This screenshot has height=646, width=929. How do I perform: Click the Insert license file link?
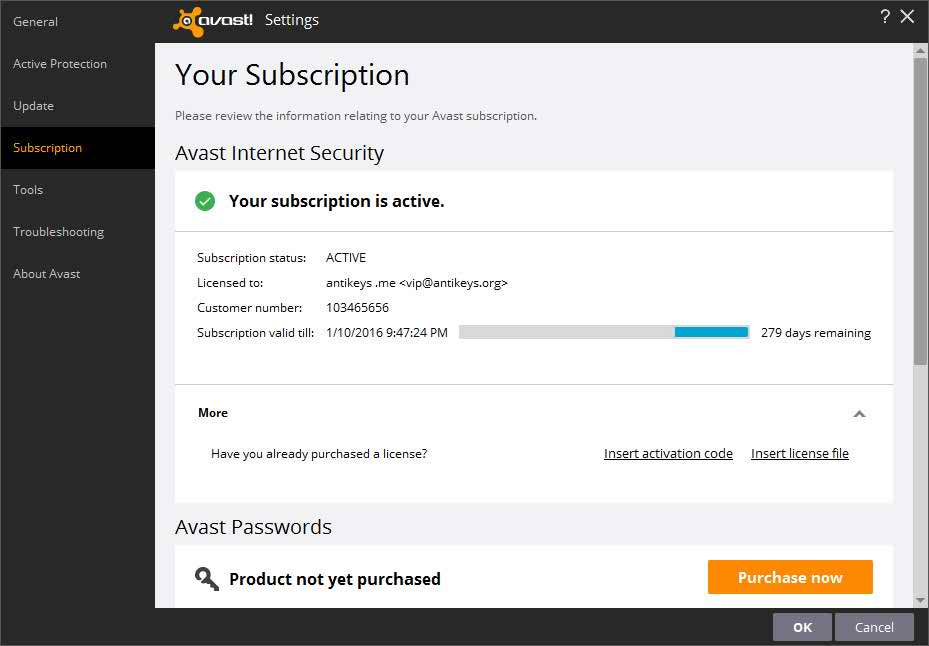pyautogui.click(x=800, y=453)
